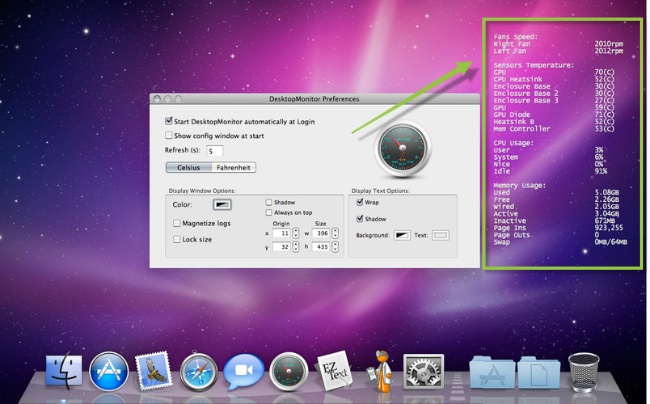
Task: Open System Preferences gear icon in Dock
Action: click(423, 371)
